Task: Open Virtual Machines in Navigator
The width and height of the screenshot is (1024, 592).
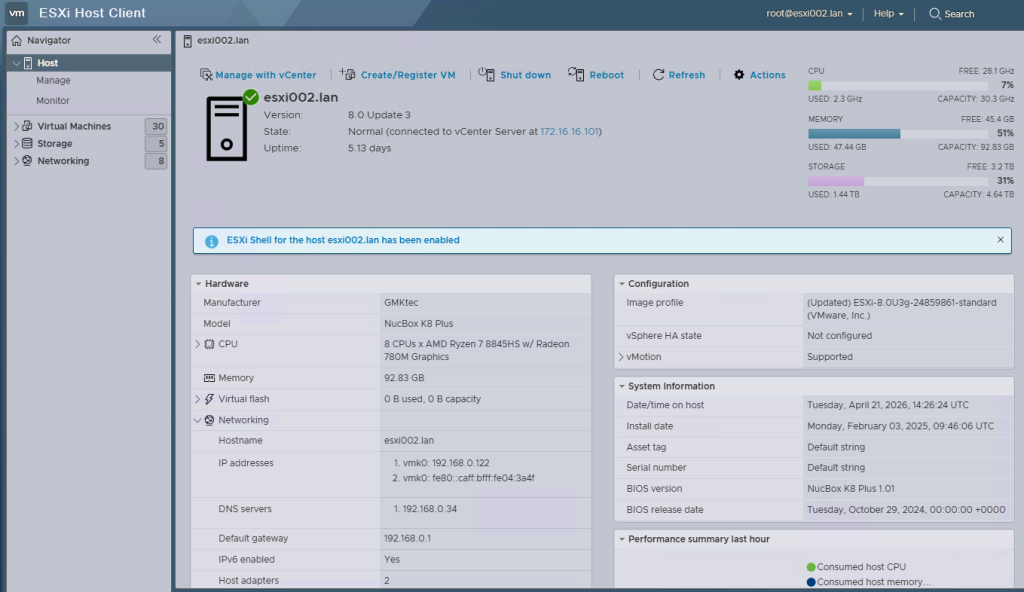Action: pyautogui.click(x=74, y=126)
